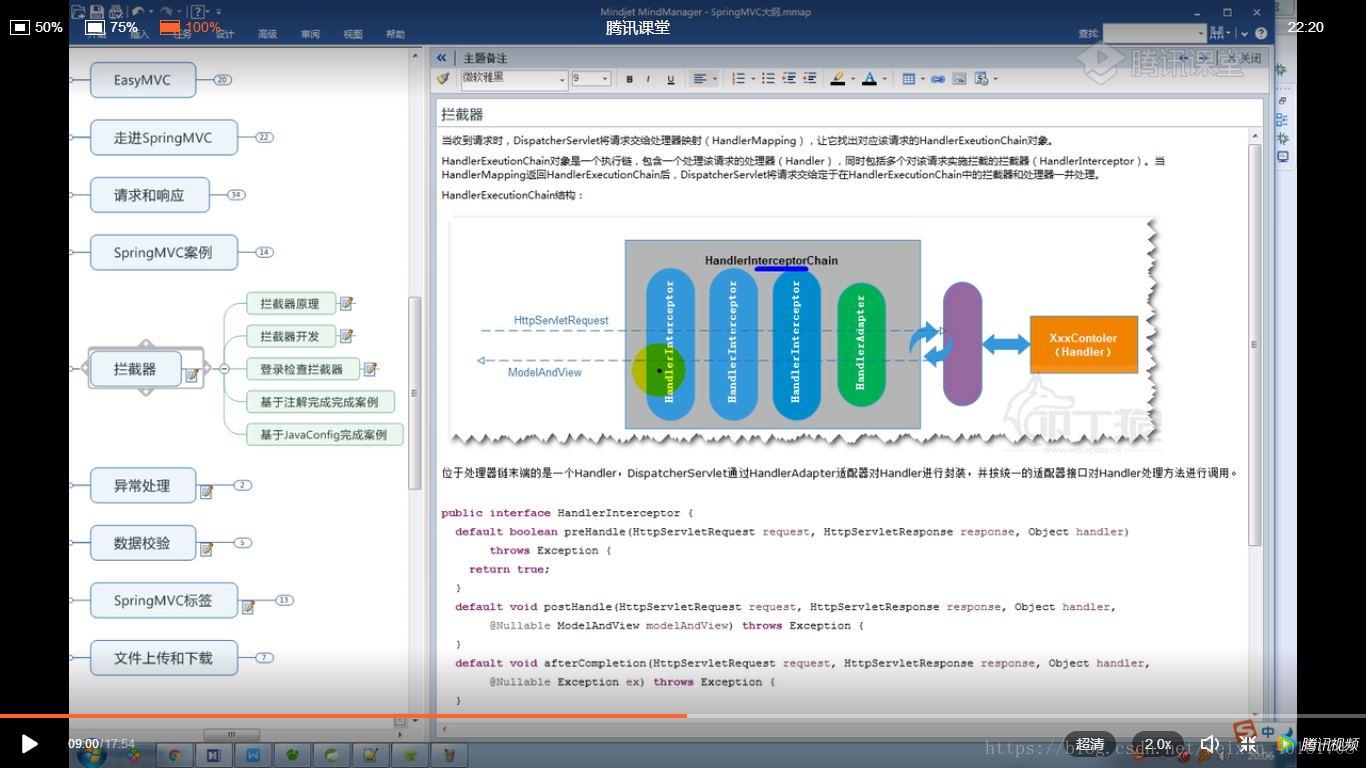
Task: Select the 数据校验 topic
Action: (142, 543)
